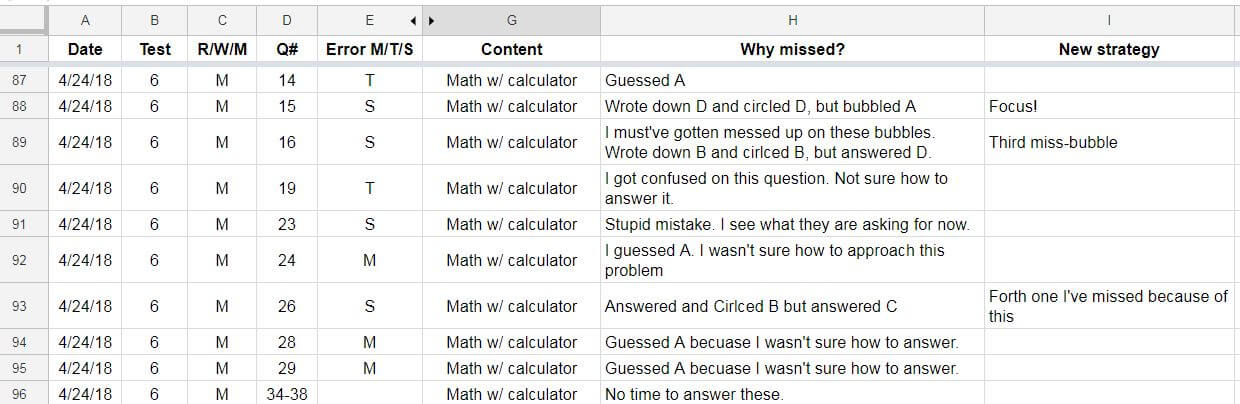The width and height of the screenshot is (1240, 404).
Task: Select the 'Content' header cell
Action: (511, 49)
